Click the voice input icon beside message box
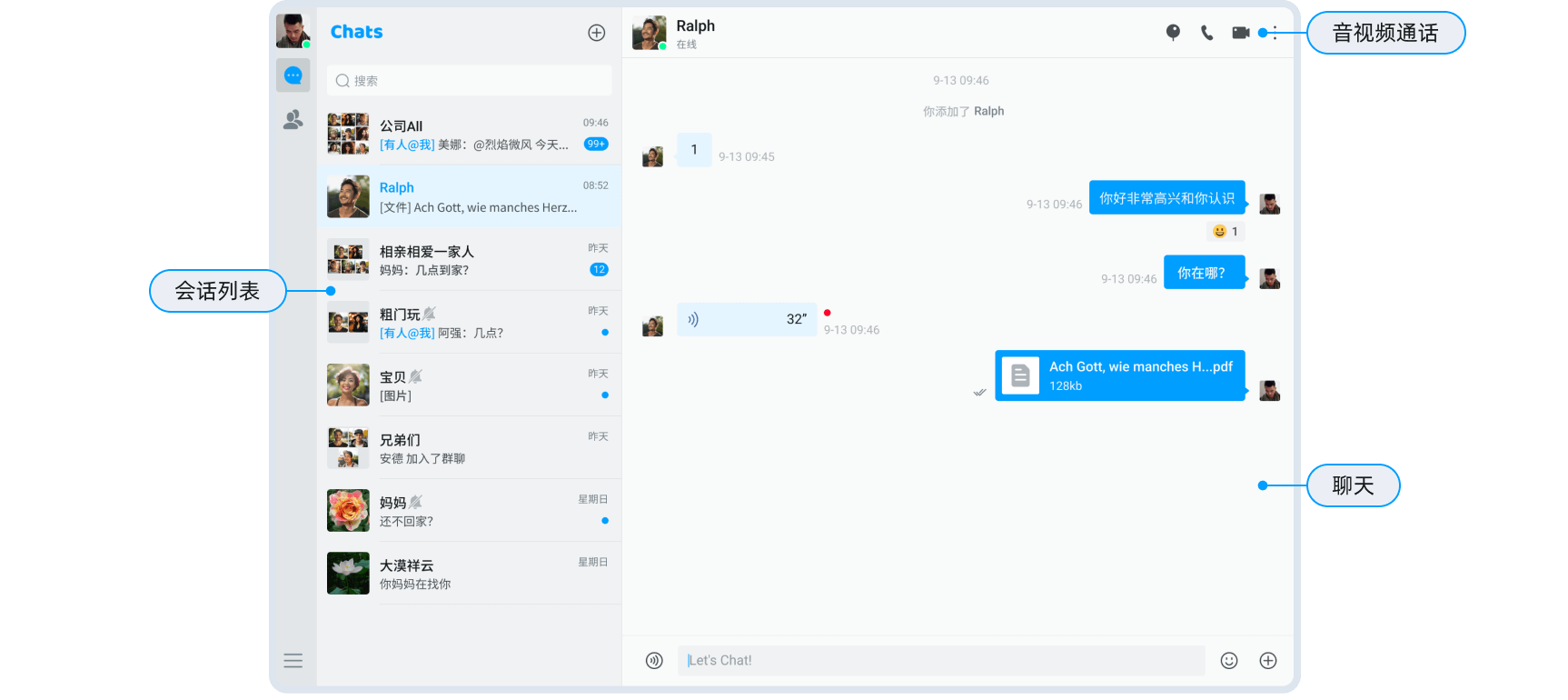This screenshot has width=1568, height=700. [x=654, y=661]
